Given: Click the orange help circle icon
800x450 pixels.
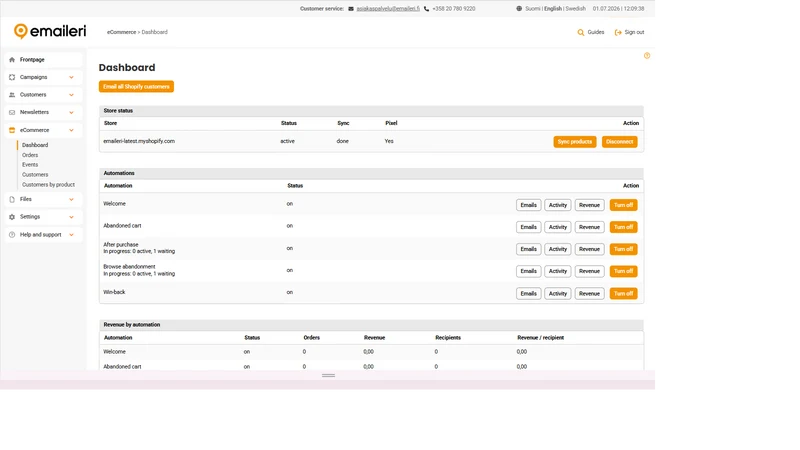Looking at the screenshot, I should [647, 56].
